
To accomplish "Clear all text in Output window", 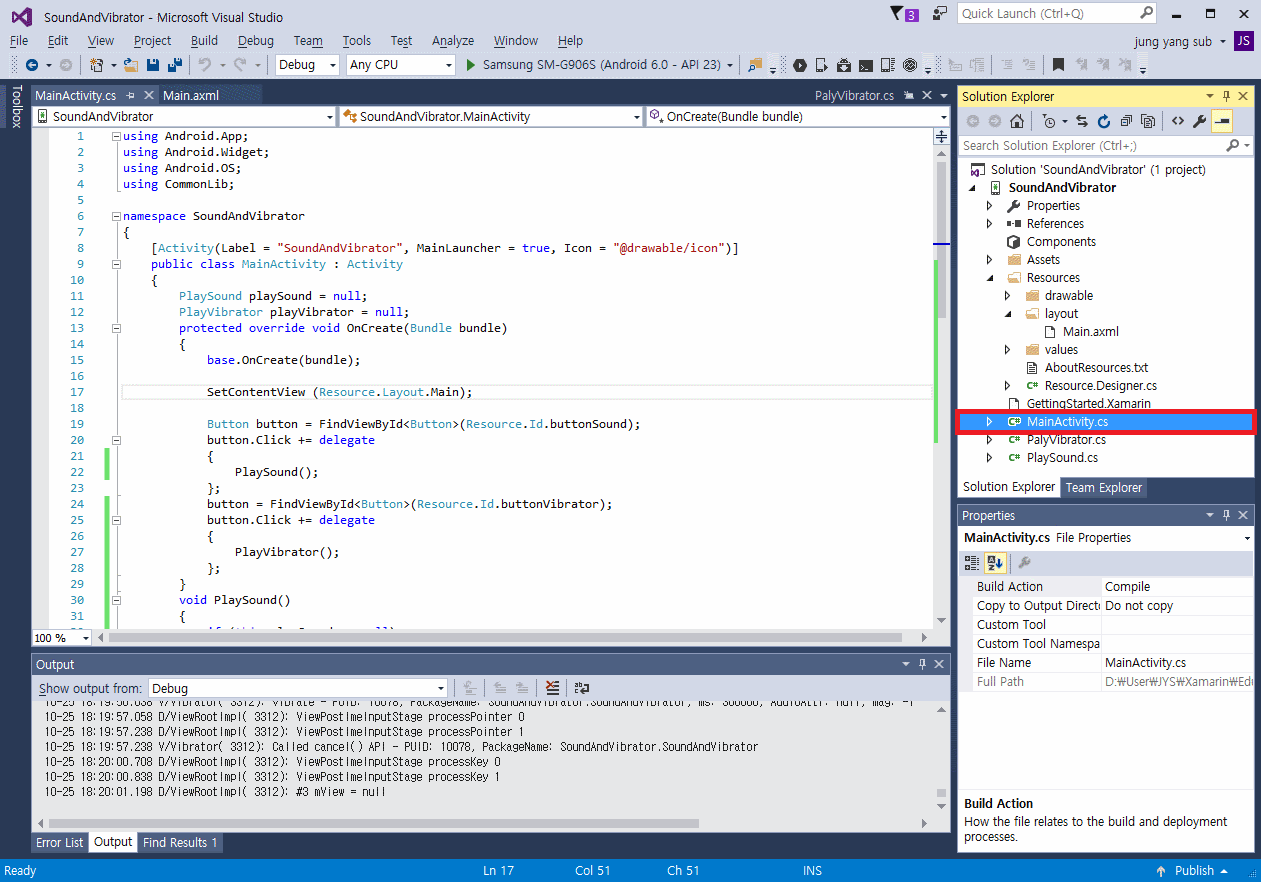I will pos(552,688).
